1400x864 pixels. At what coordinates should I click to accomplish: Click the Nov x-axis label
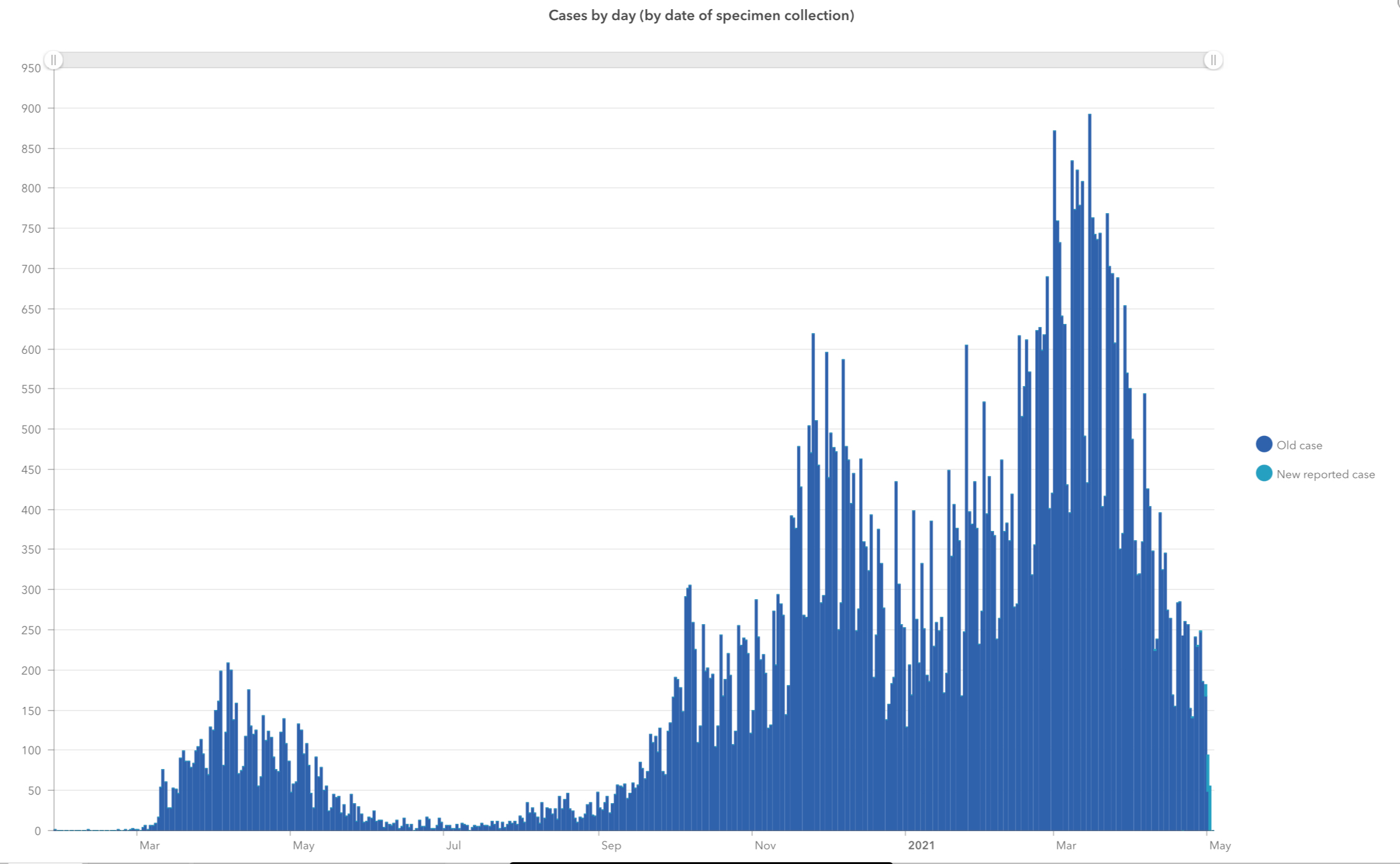pyautogui.click(x=765, y=845)
